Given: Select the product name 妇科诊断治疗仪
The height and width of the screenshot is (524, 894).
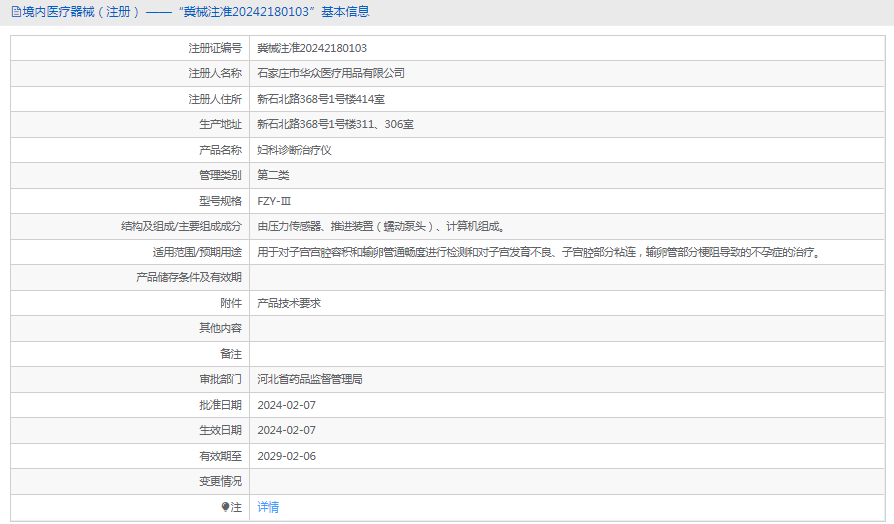Looking at the screenshot, I should coord(293,150).
